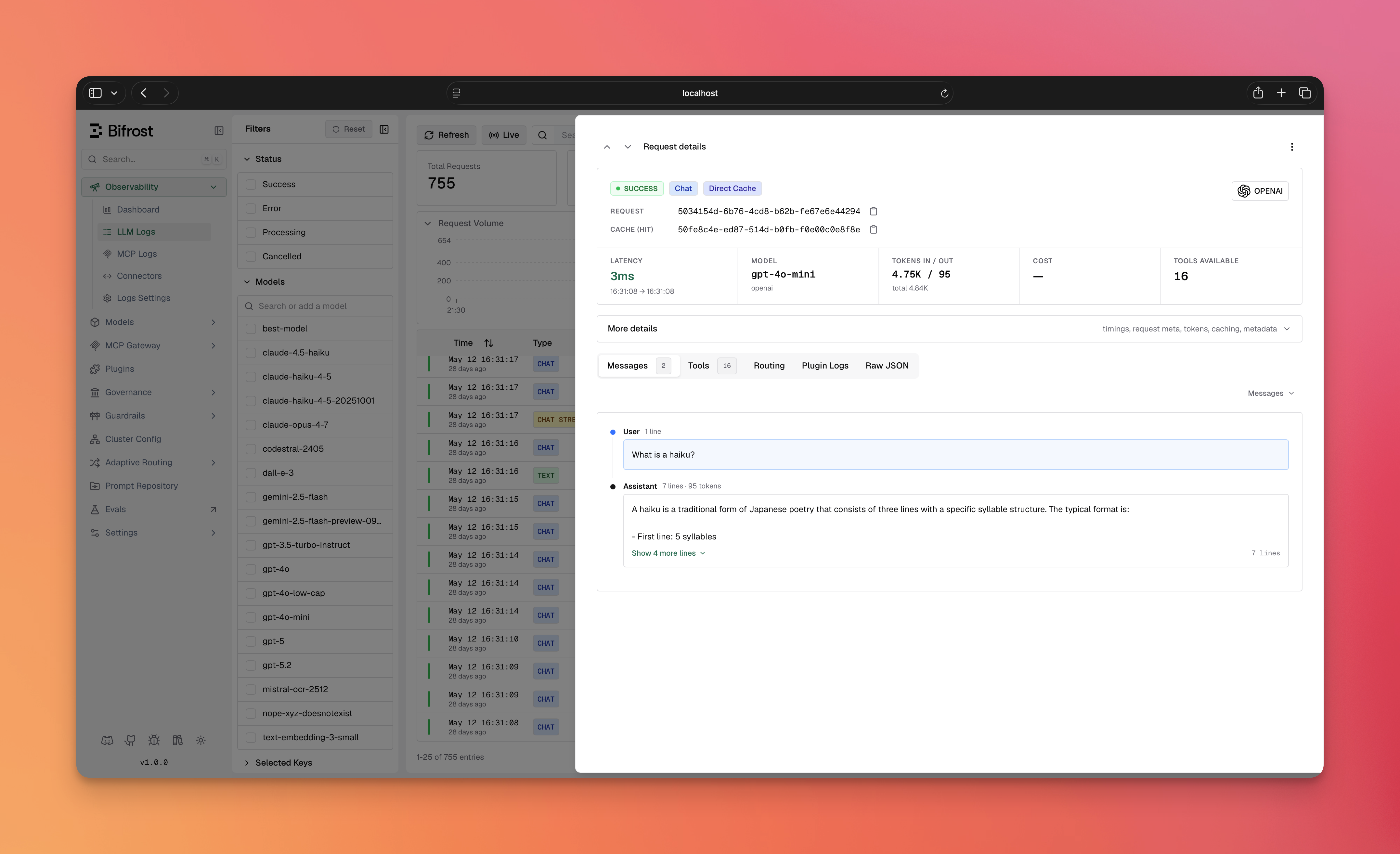Open the docs book icon in sidebar footer
Screen dimensions: 1400x854
[x=177, y=740]
